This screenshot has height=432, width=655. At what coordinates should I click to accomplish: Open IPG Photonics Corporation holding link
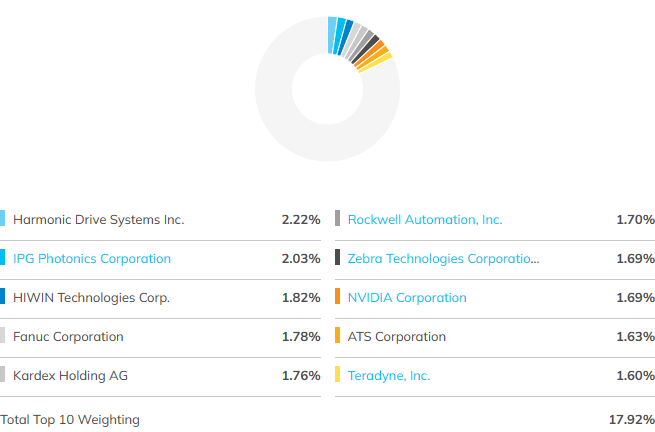tap(92, 259)
